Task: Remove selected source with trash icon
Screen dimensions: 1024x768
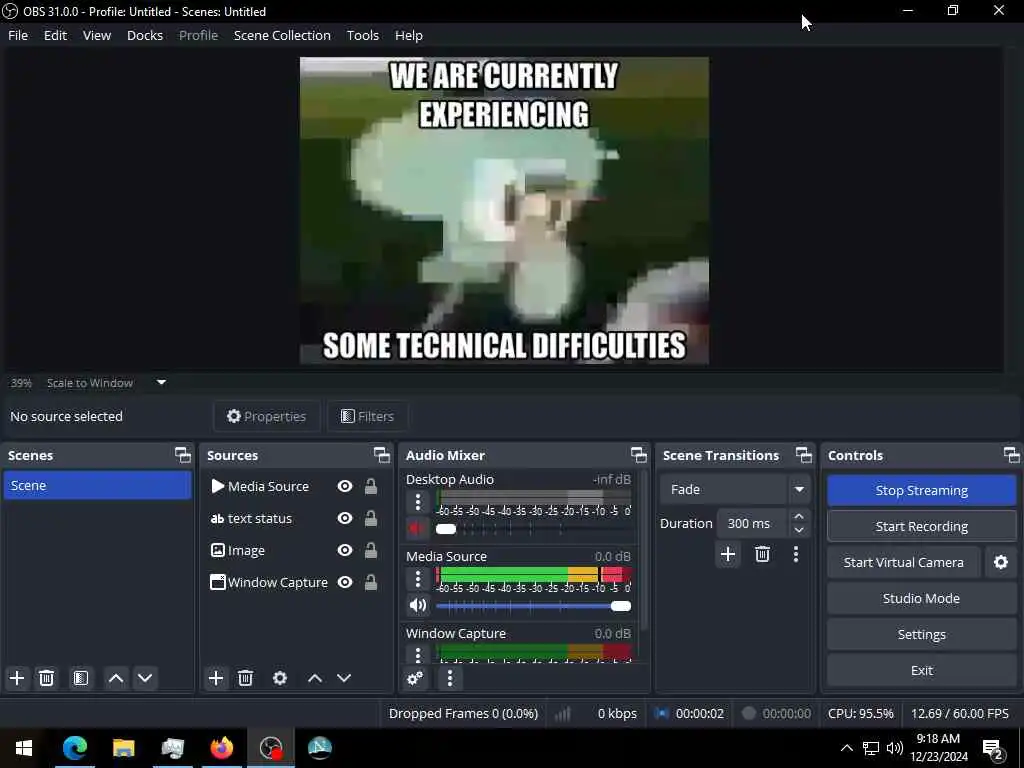Action: (x=246, y=678)
